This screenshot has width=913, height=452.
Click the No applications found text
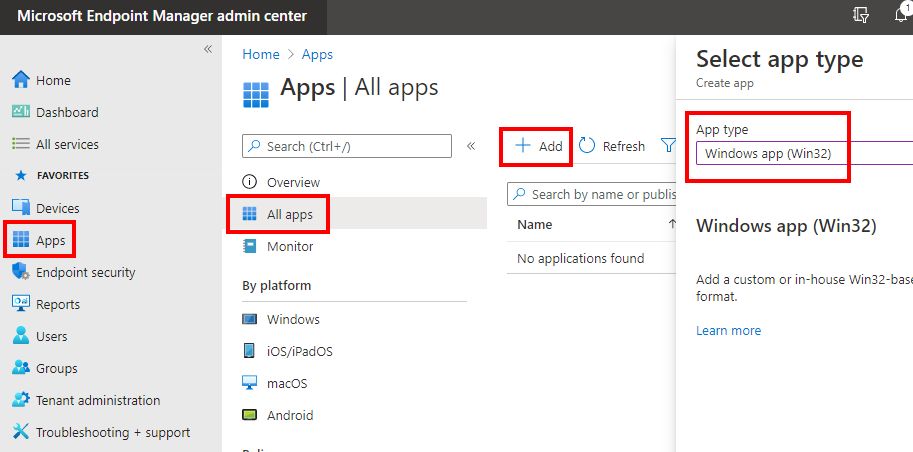(x=581, y=258)
